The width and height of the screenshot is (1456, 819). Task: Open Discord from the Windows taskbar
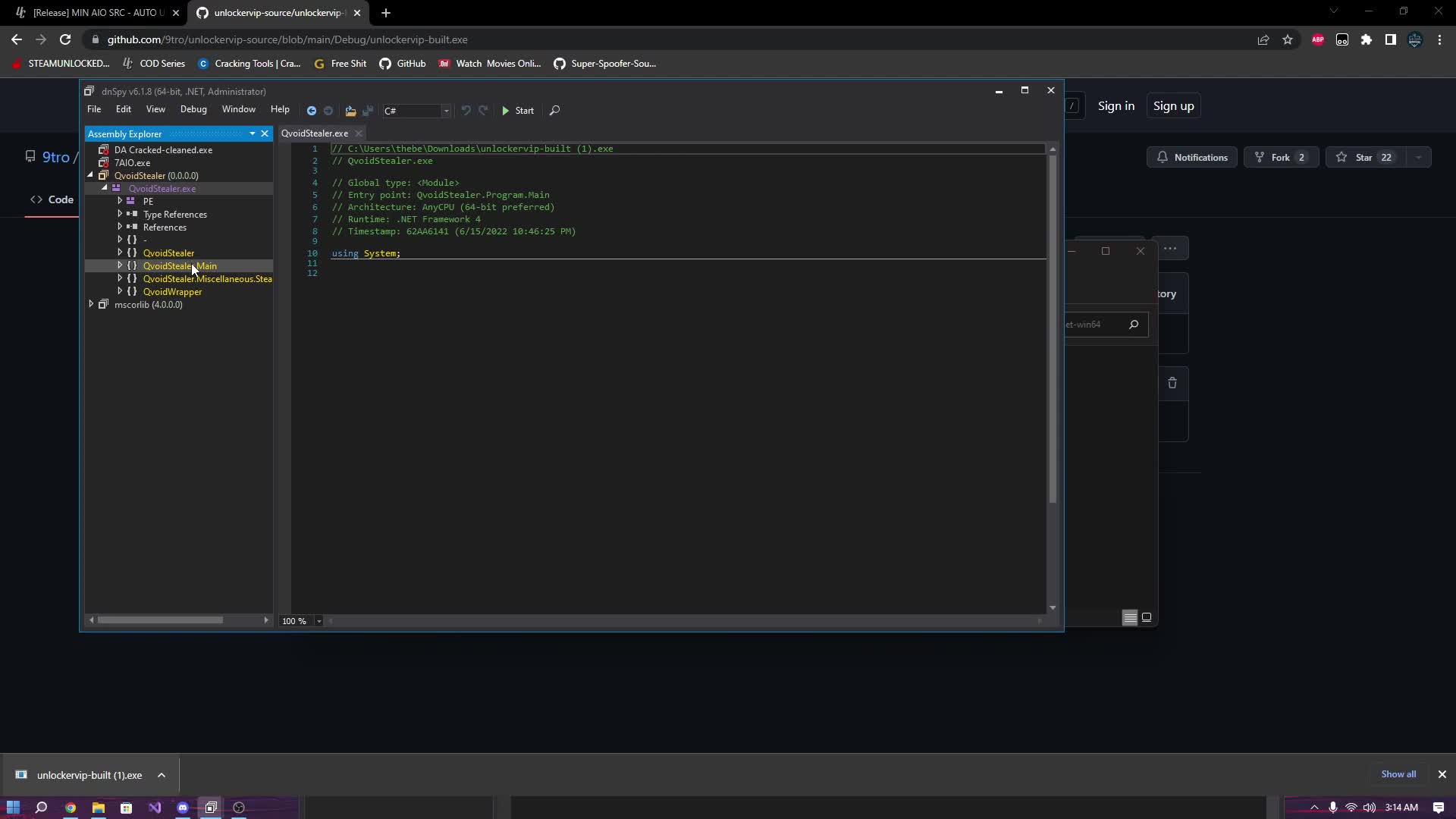183,808
